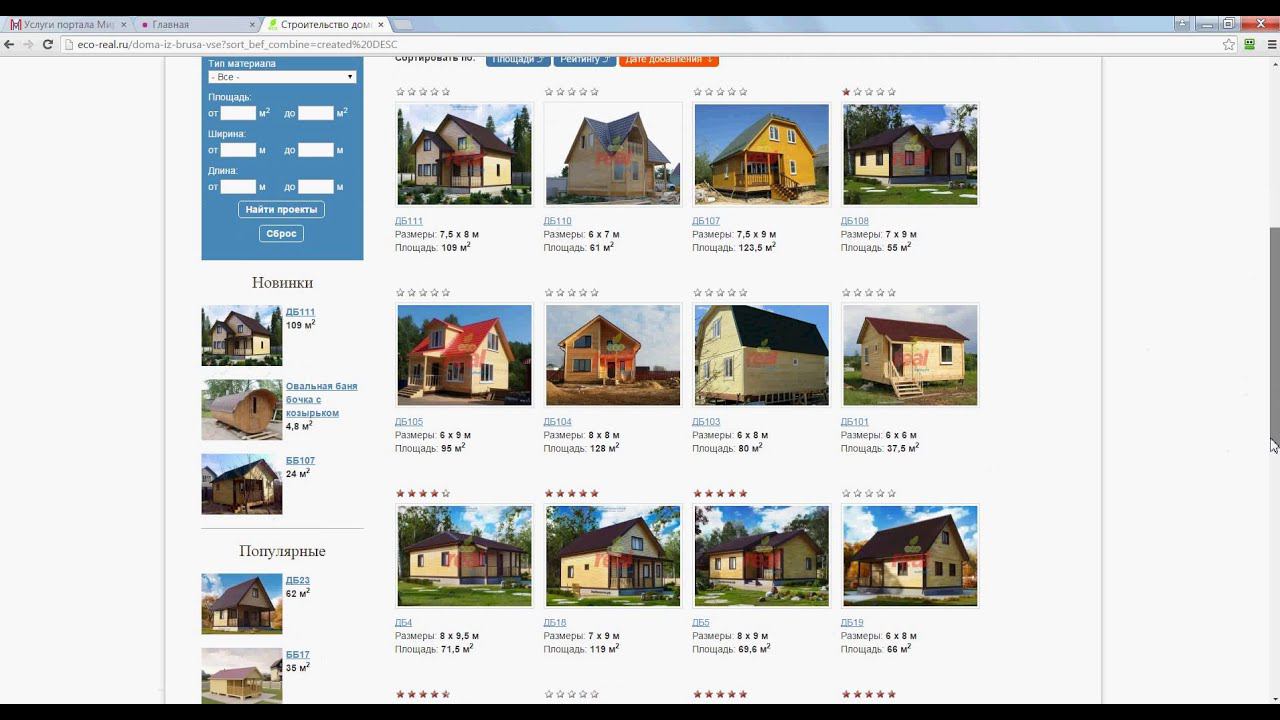1280x720 pixels.
Task: Open the Chrome hamburger menu
Action: [1270, 44]
